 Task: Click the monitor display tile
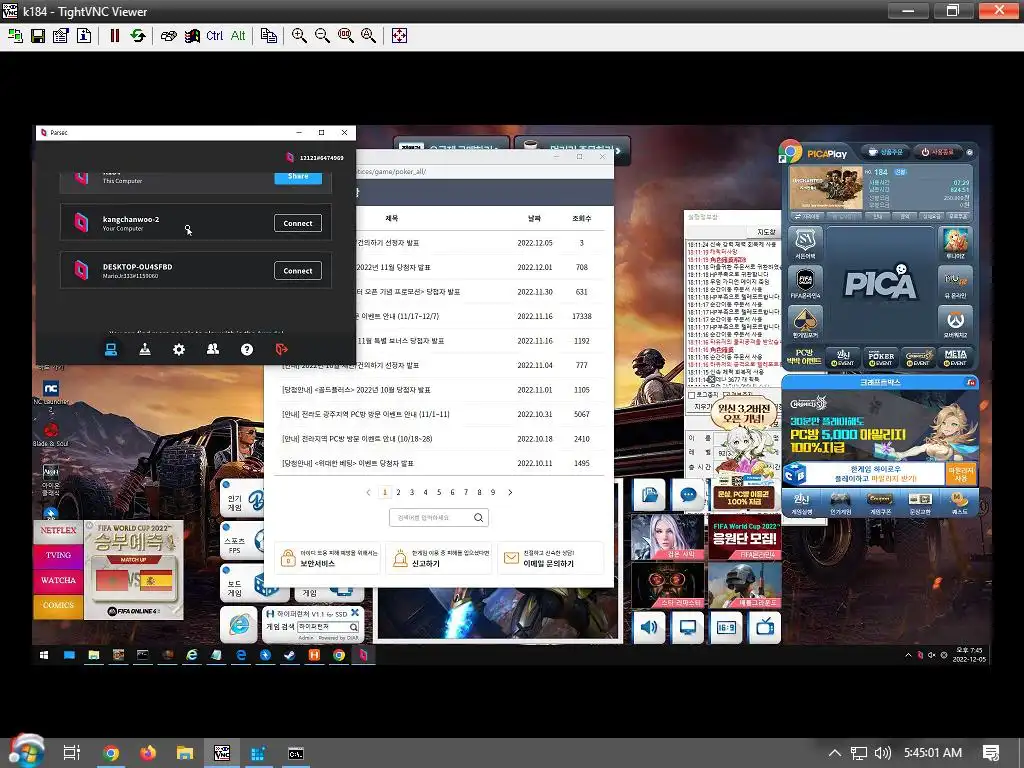tap(688, 628)
